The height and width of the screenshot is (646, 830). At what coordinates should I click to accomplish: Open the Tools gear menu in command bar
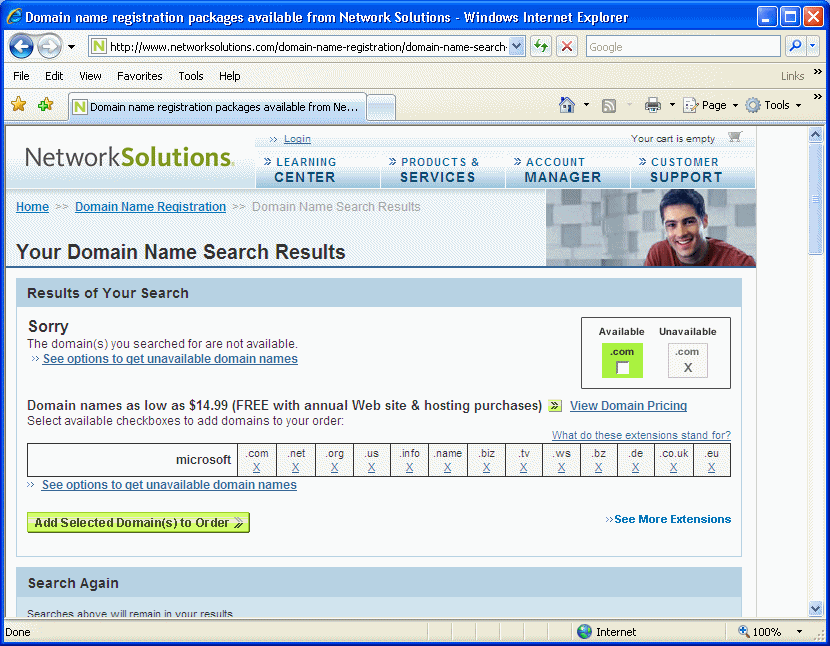pyautogui.click(x=773, y=105)
